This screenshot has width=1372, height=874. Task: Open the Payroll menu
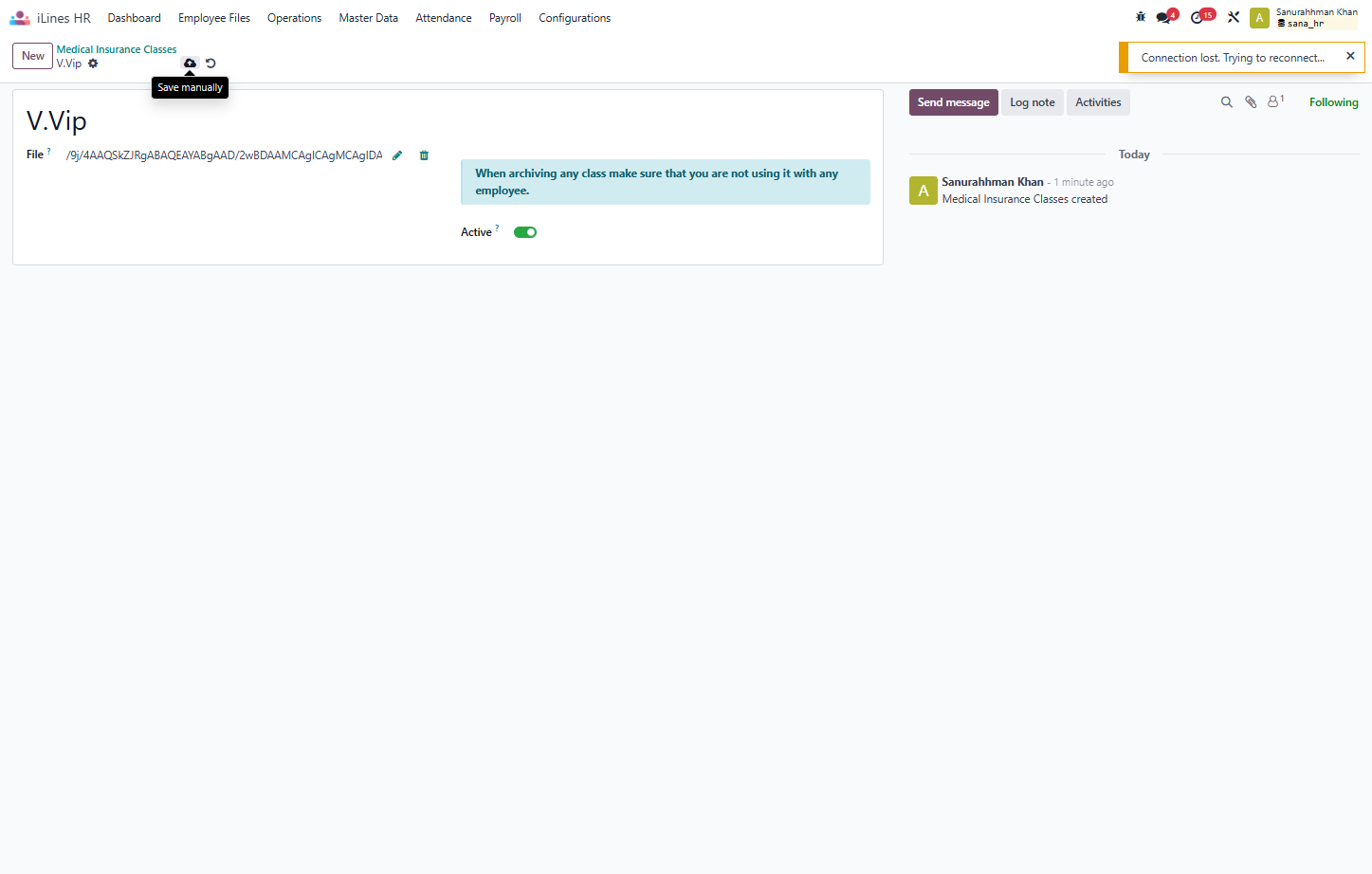505,18
